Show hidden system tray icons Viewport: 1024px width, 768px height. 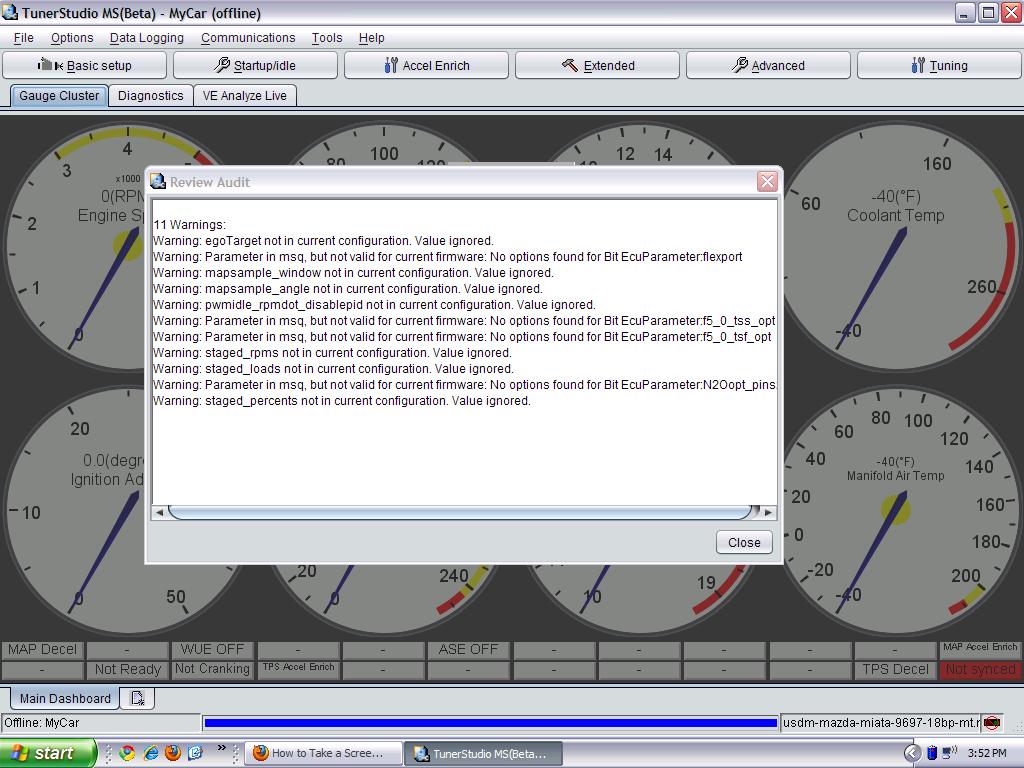click(912, 753)
